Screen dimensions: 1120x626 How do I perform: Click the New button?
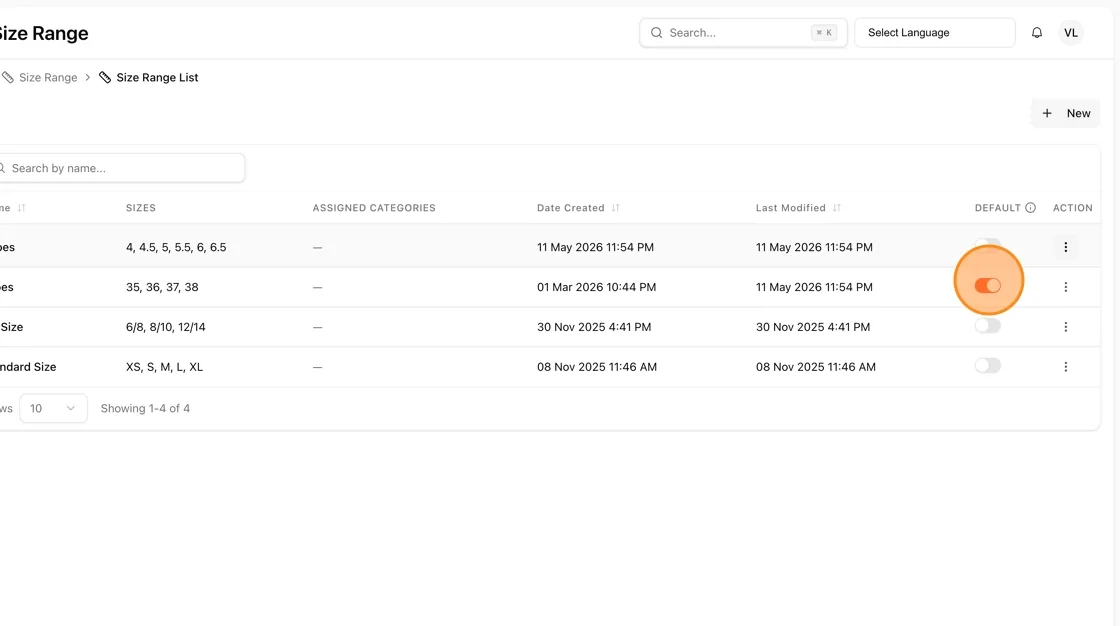1065,114
